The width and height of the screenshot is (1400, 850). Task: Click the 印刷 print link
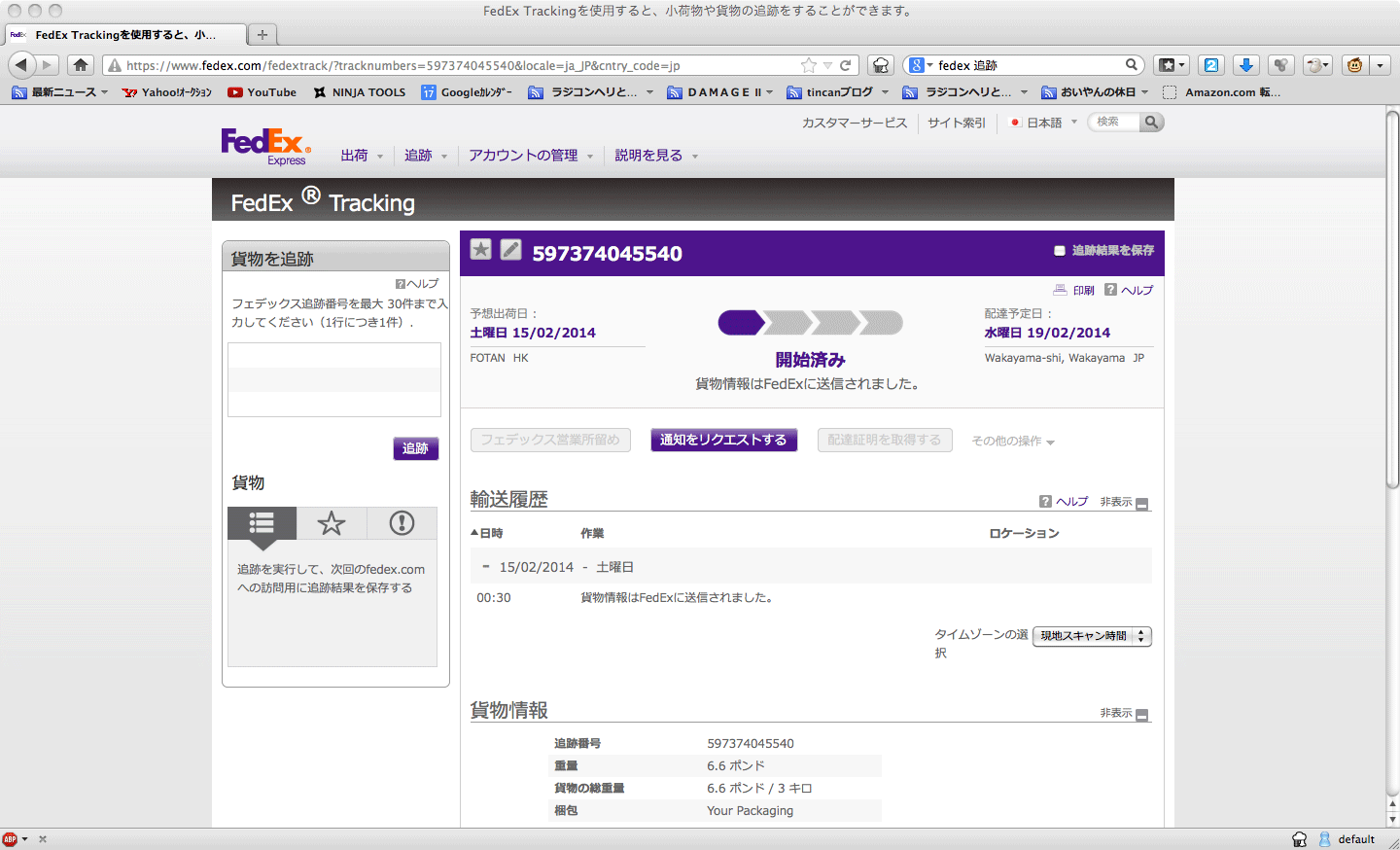pos(1084,290)
